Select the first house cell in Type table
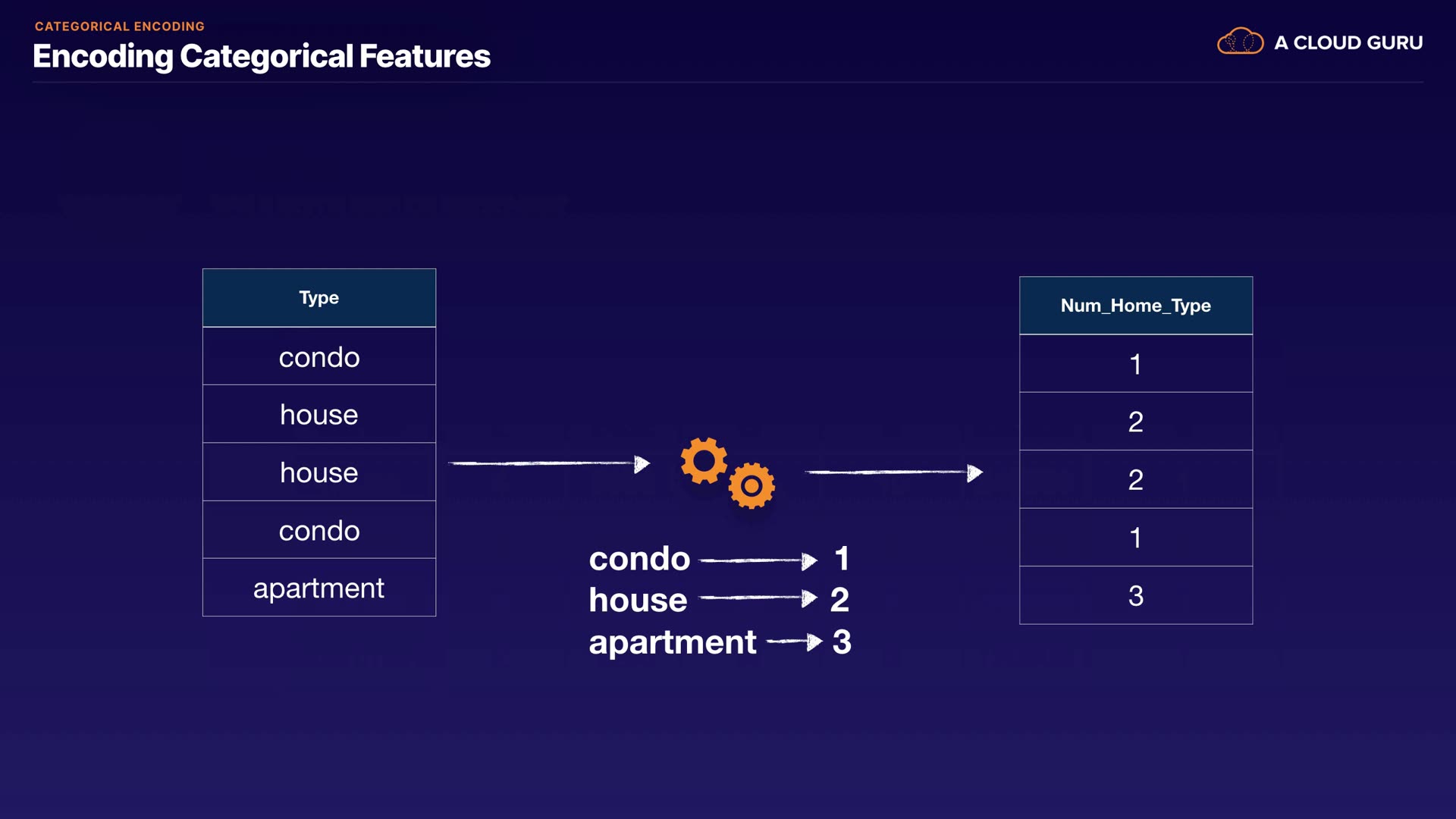Image resolution: width=1456 pixels, height=819 pixels. pyautogui.click(x=319, y=415)
